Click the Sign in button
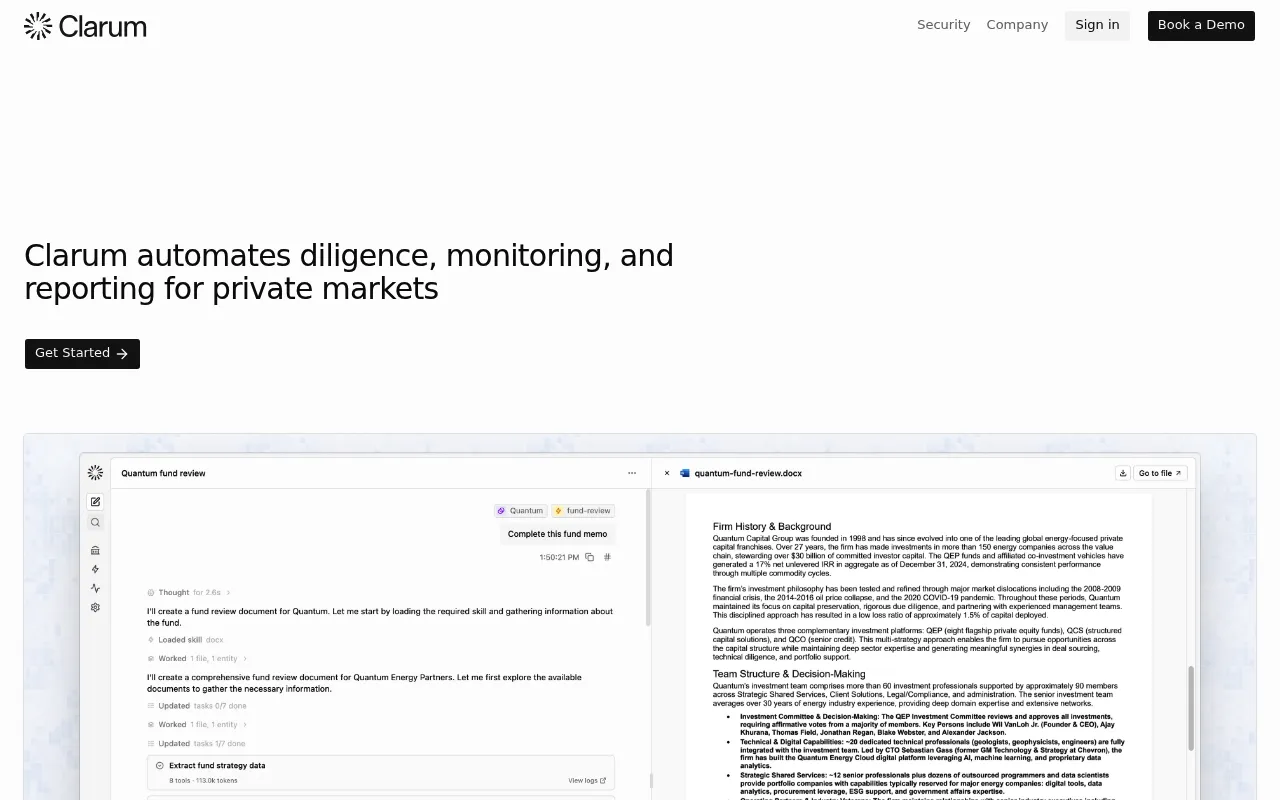 coord(1097,25)
